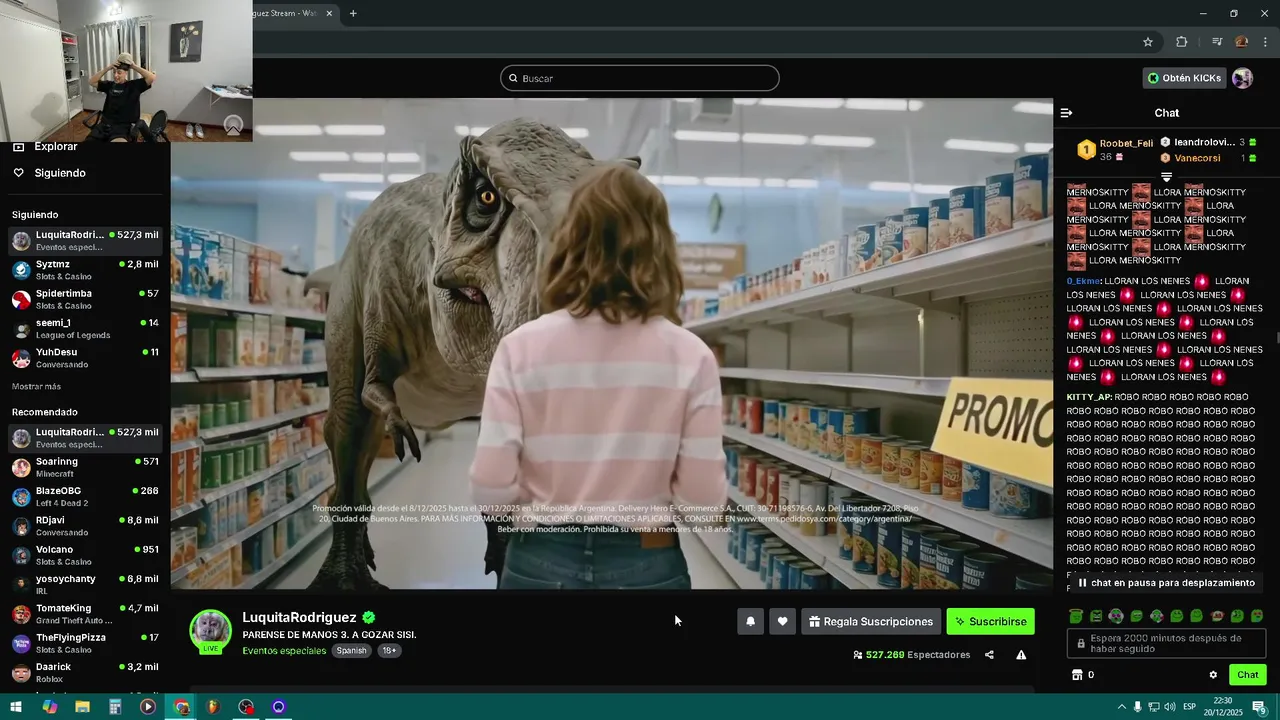1280x720 pixels.
Task: Open Spidertimba channel in following list
Action: (x=85, y=299)
